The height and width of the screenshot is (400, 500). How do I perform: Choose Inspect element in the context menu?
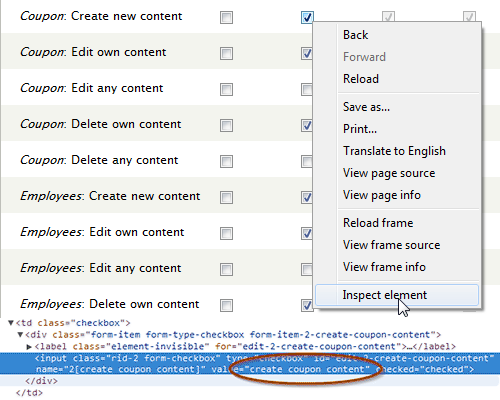397,295
